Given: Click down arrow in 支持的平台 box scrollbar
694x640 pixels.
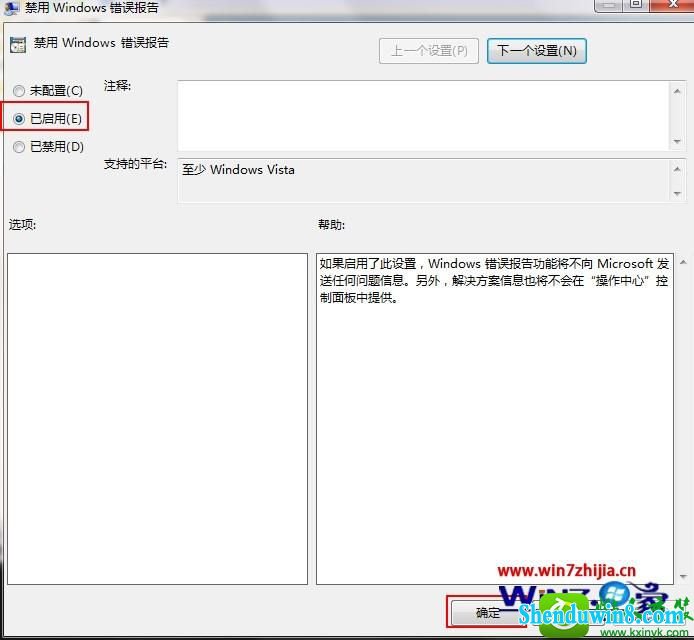Looking at the screenshot, I should pyautogui.click(x=677, y=193).
